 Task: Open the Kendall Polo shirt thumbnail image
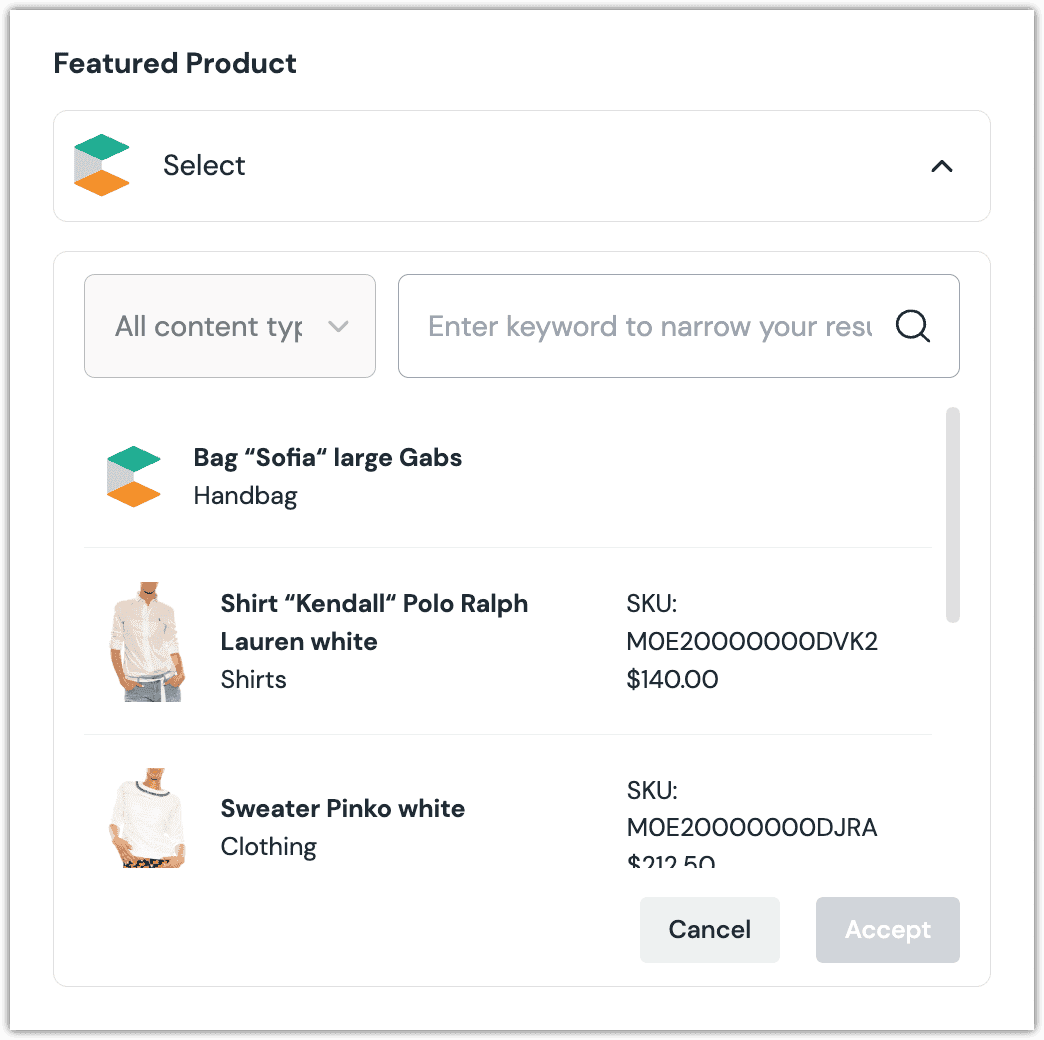(x=147, y=641)
